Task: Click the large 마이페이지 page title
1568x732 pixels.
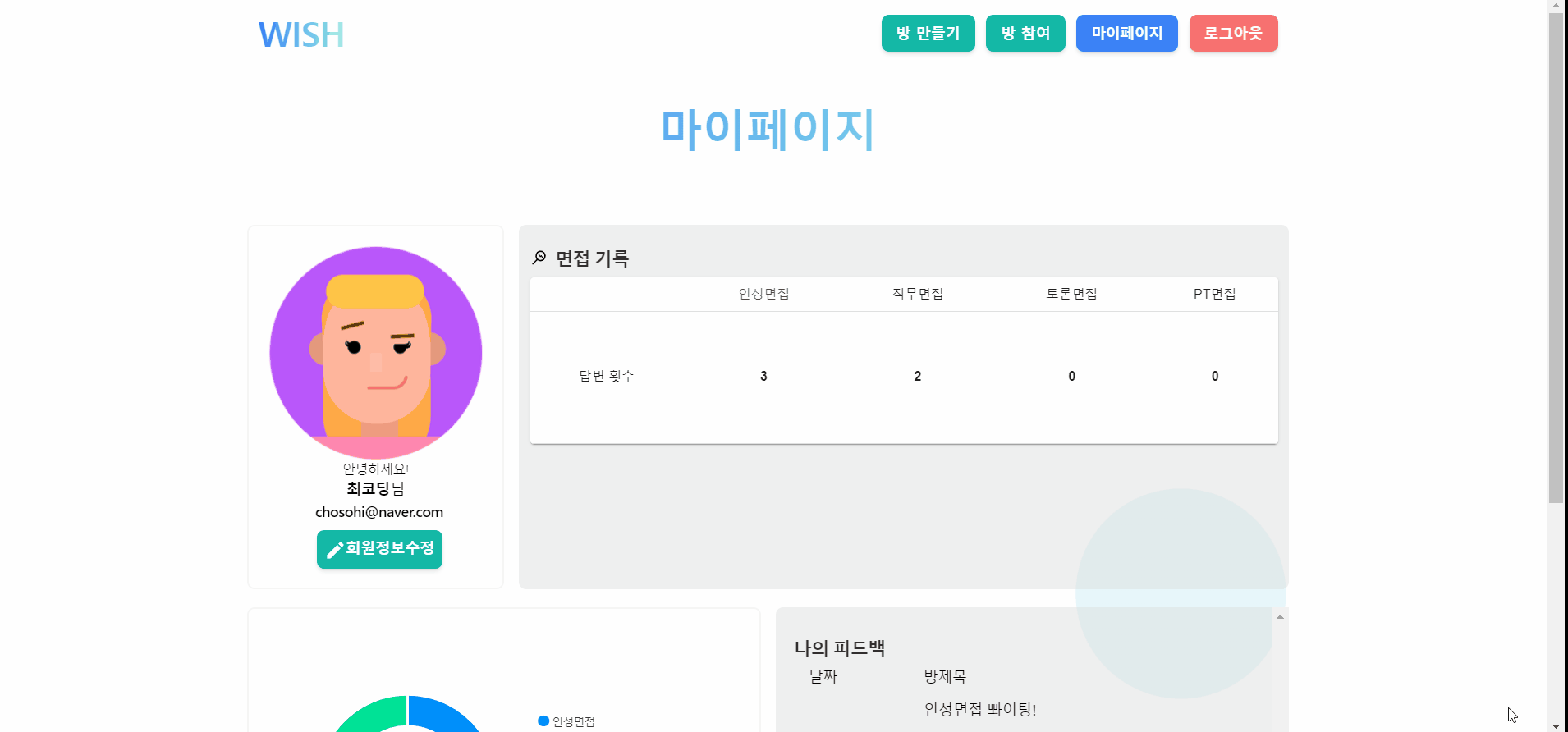Action: [768, 129]
